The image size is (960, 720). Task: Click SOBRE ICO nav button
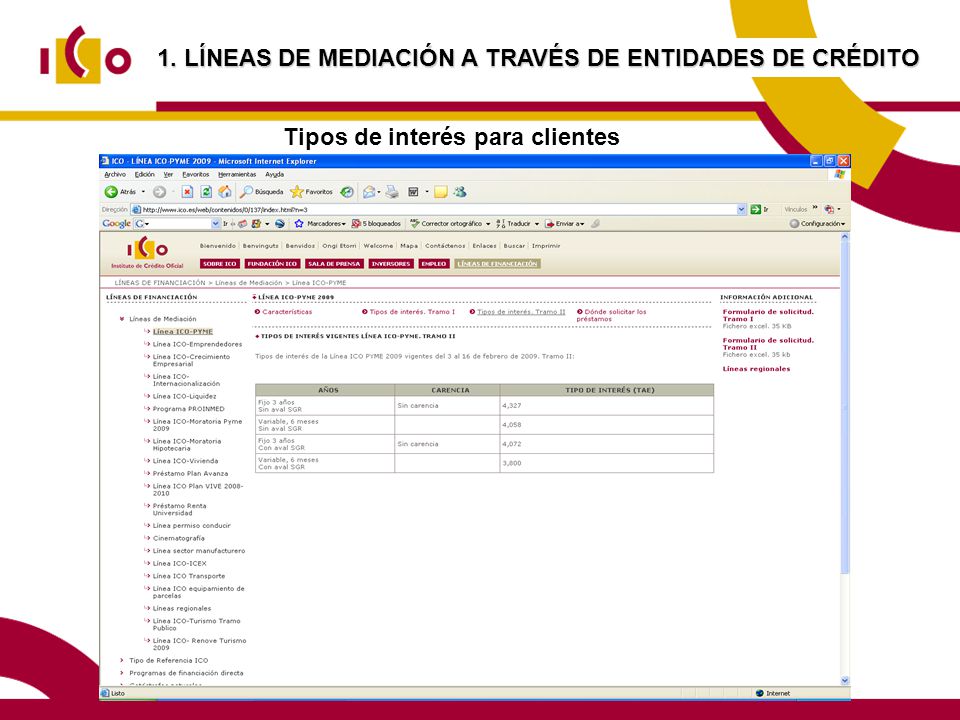coord(219,264)
